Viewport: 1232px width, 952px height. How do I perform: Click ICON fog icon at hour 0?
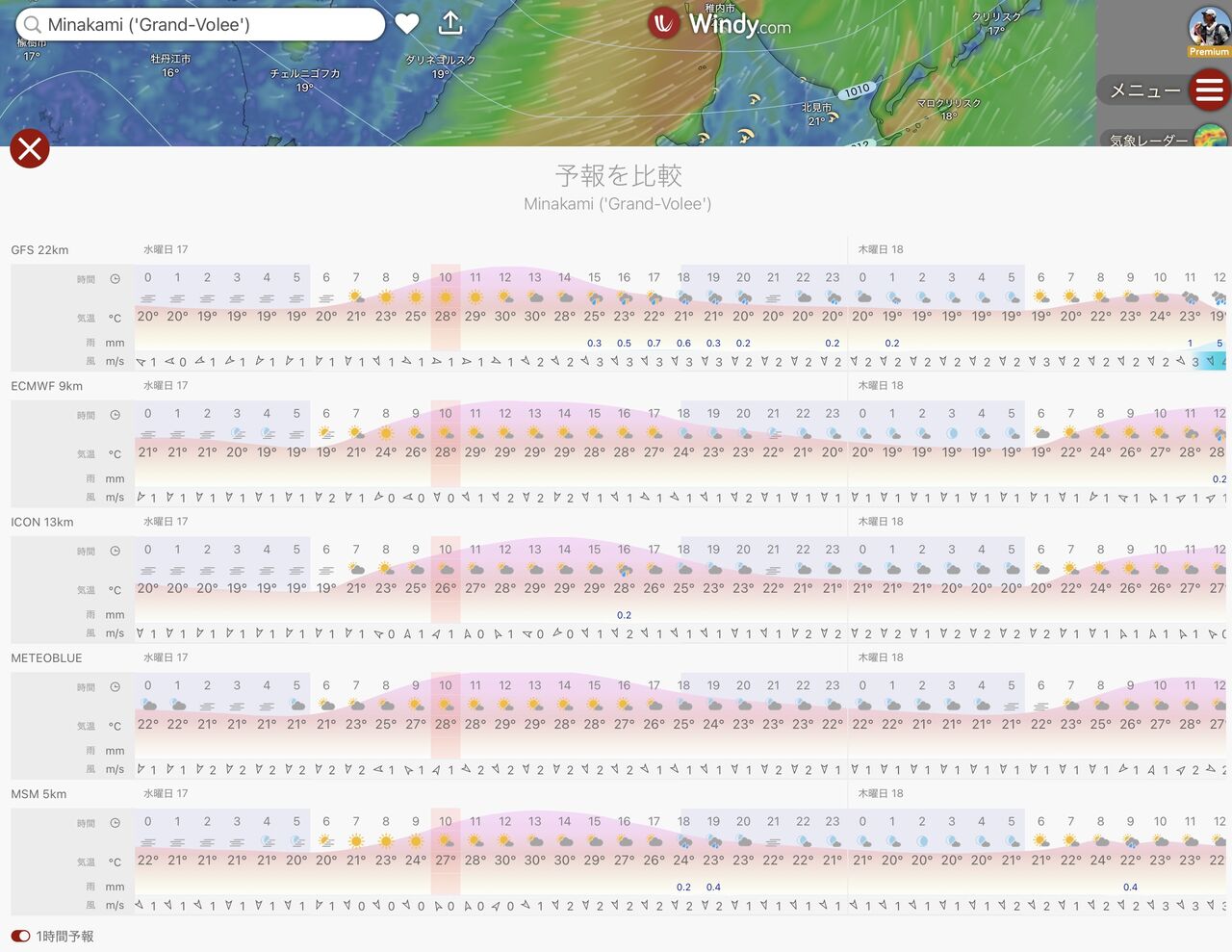pos(147,570)
